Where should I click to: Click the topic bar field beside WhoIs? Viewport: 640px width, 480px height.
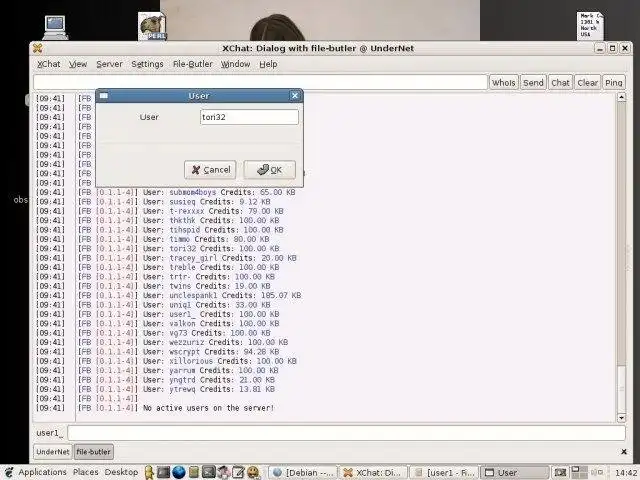click(x=260, y=82)
